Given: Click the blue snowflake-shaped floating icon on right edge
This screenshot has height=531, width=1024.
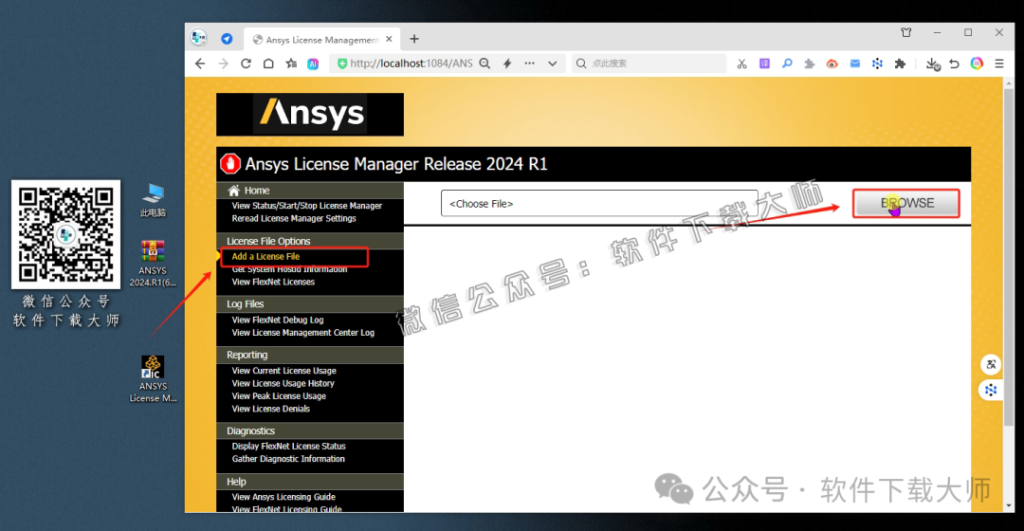Looking at the screenshot, I should pyautogui.click(x=991, y=390).
